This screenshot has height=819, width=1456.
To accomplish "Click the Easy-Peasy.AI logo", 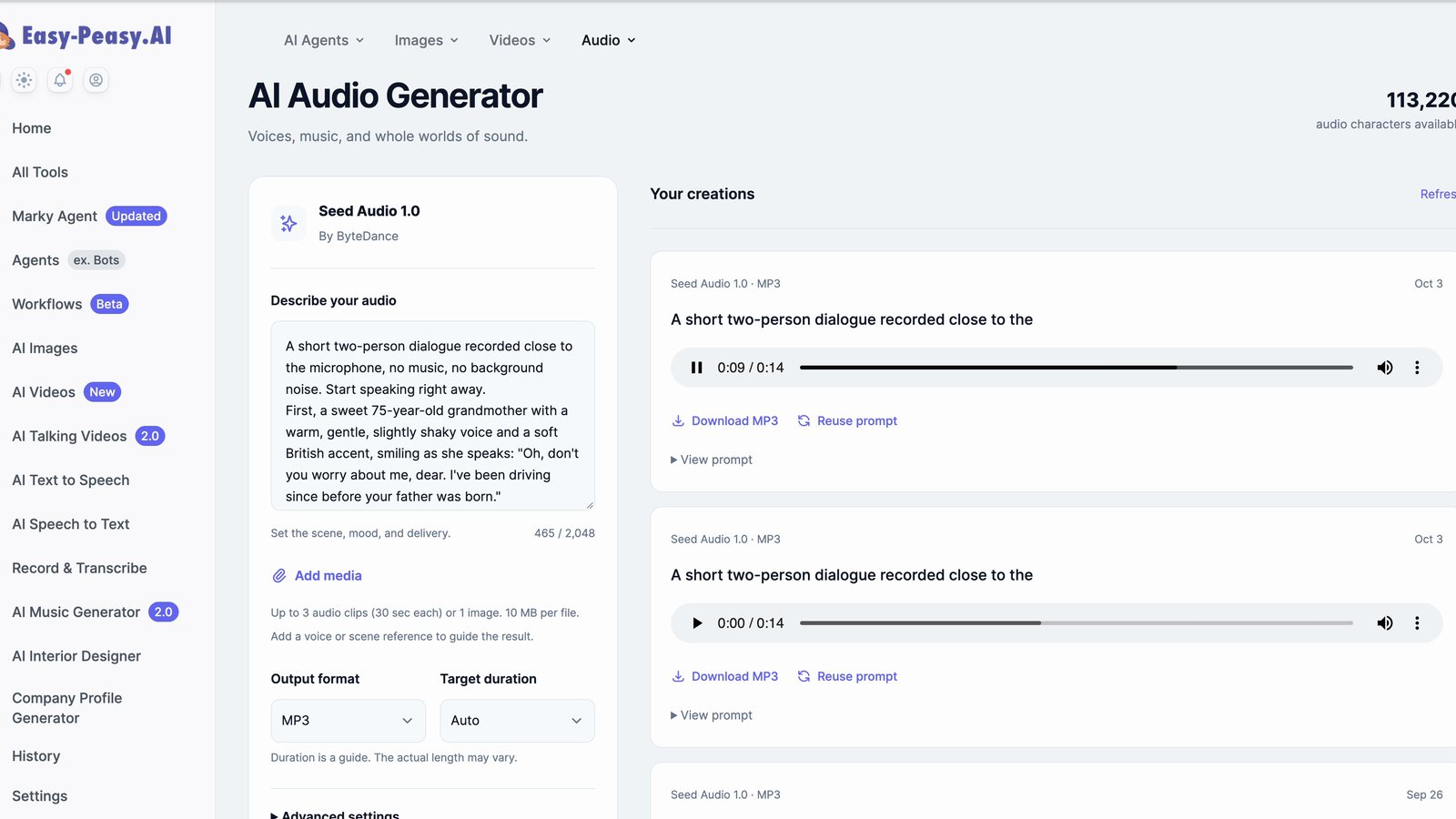I will coord(86,36).
